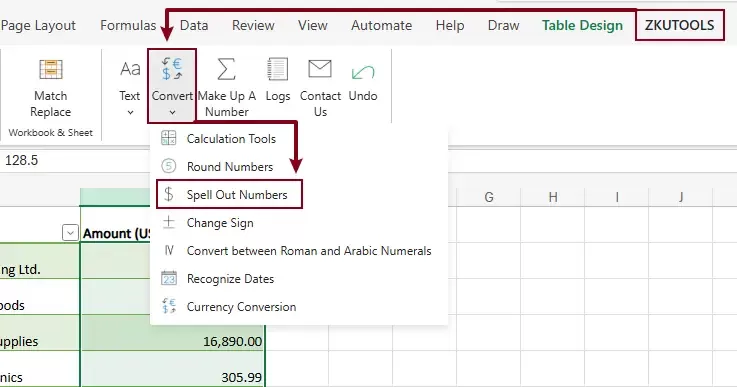The height and width of the screenshot is (387, 737).
Task: Click the cell ending in 'ng Ltd.'
Action: (39, 261)
